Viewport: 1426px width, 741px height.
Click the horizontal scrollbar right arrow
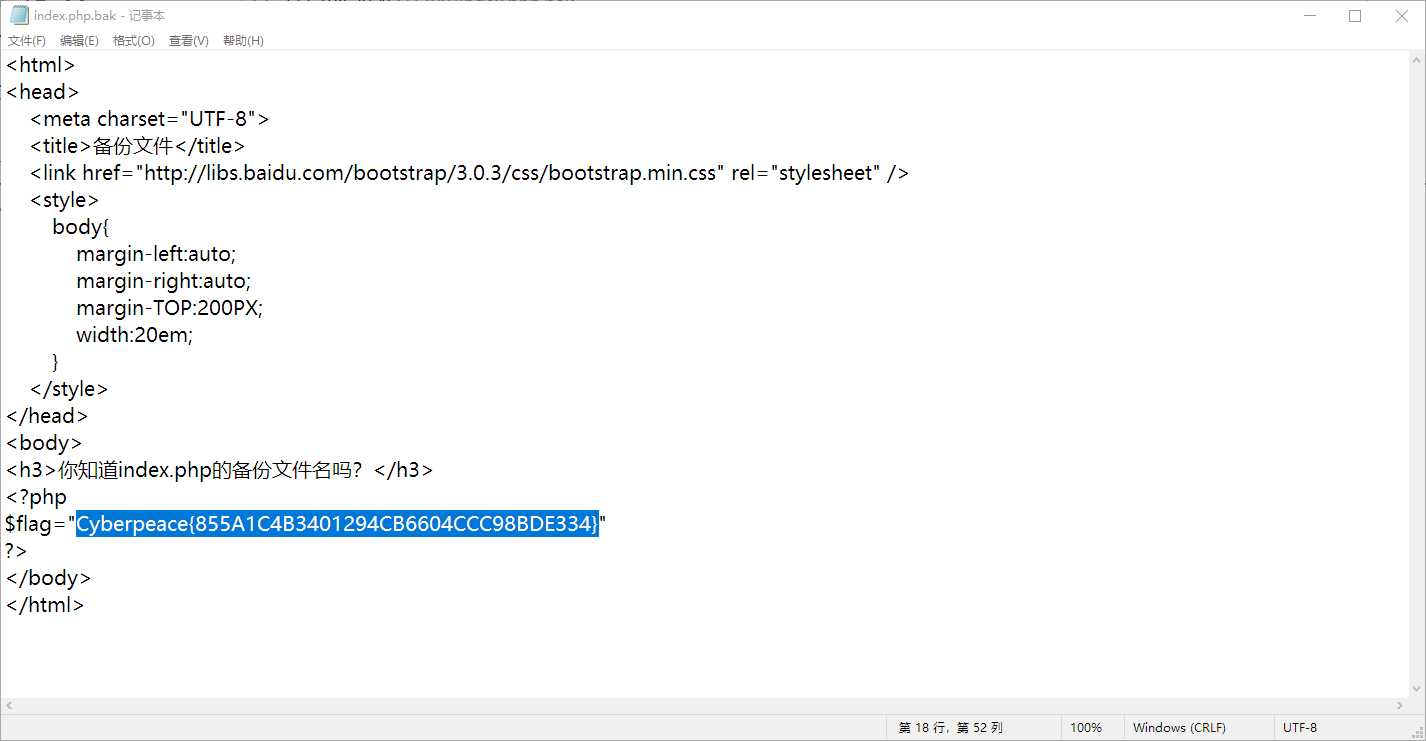1400,706
